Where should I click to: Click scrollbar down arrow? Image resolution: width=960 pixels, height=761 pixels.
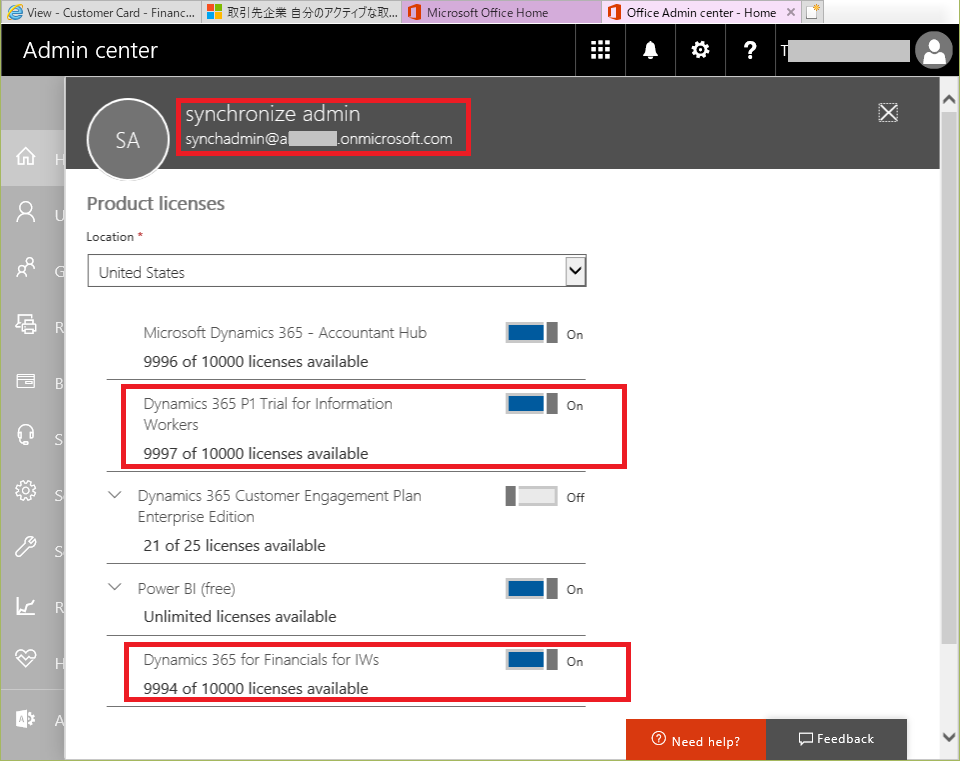(x=948, y=737)
